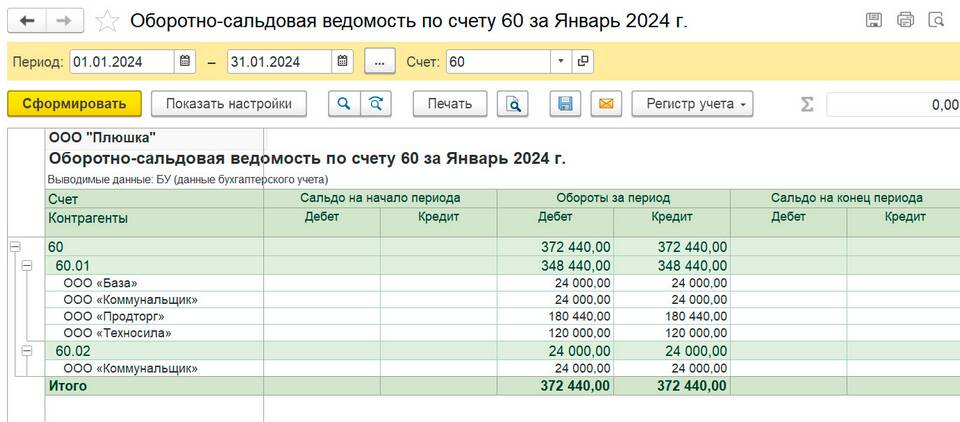The image size is (960, 422).
Task: Click the save diskette icon in the title bar
Action: click(874, 20)
